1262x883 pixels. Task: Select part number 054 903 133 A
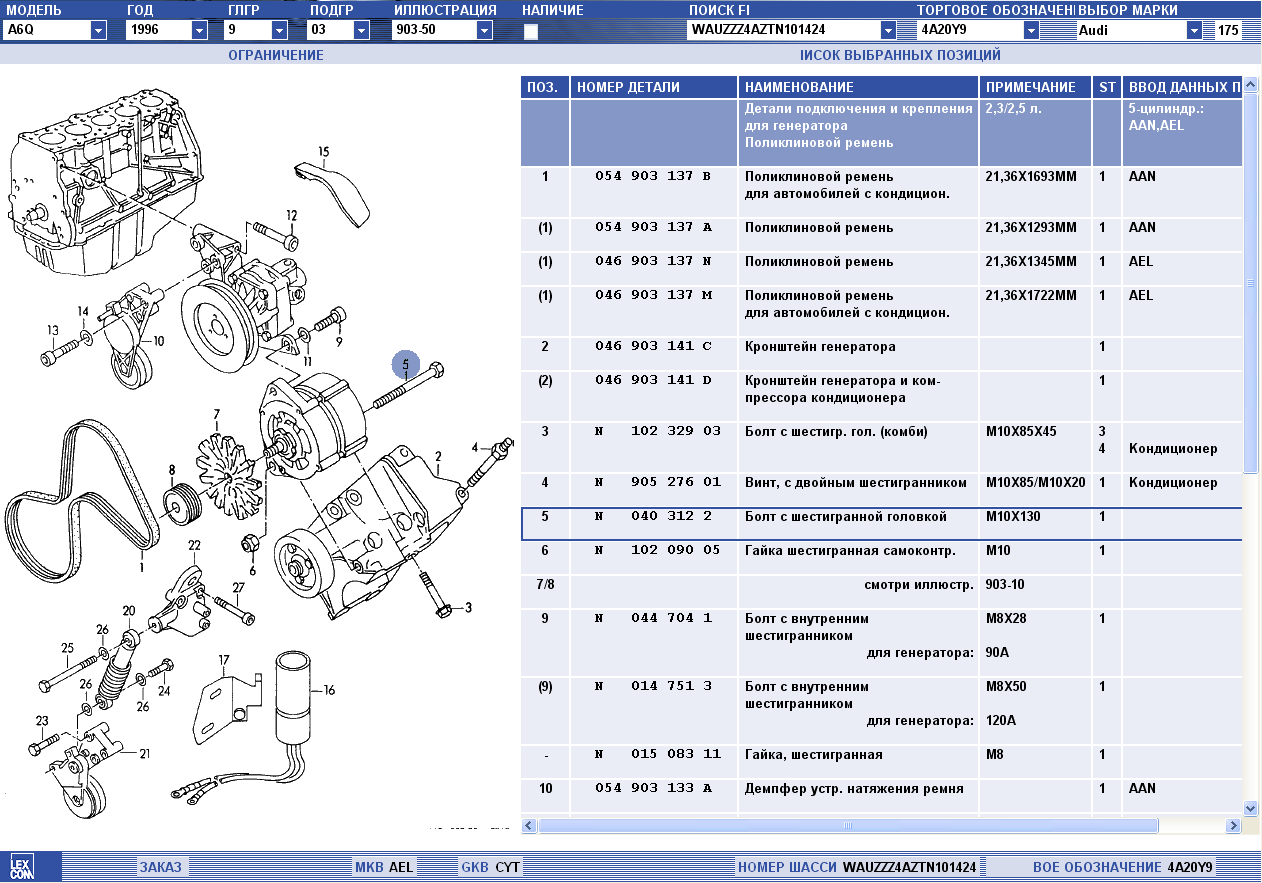(653, 788)
